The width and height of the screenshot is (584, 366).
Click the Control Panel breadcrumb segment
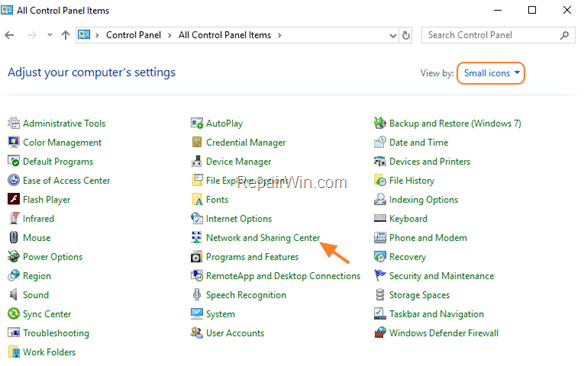(x=133, y=35)
